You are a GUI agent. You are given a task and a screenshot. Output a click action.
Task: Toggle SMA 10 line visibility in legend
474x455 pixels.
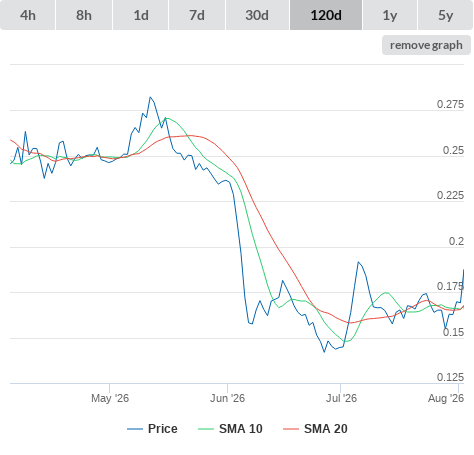point(230,429)
